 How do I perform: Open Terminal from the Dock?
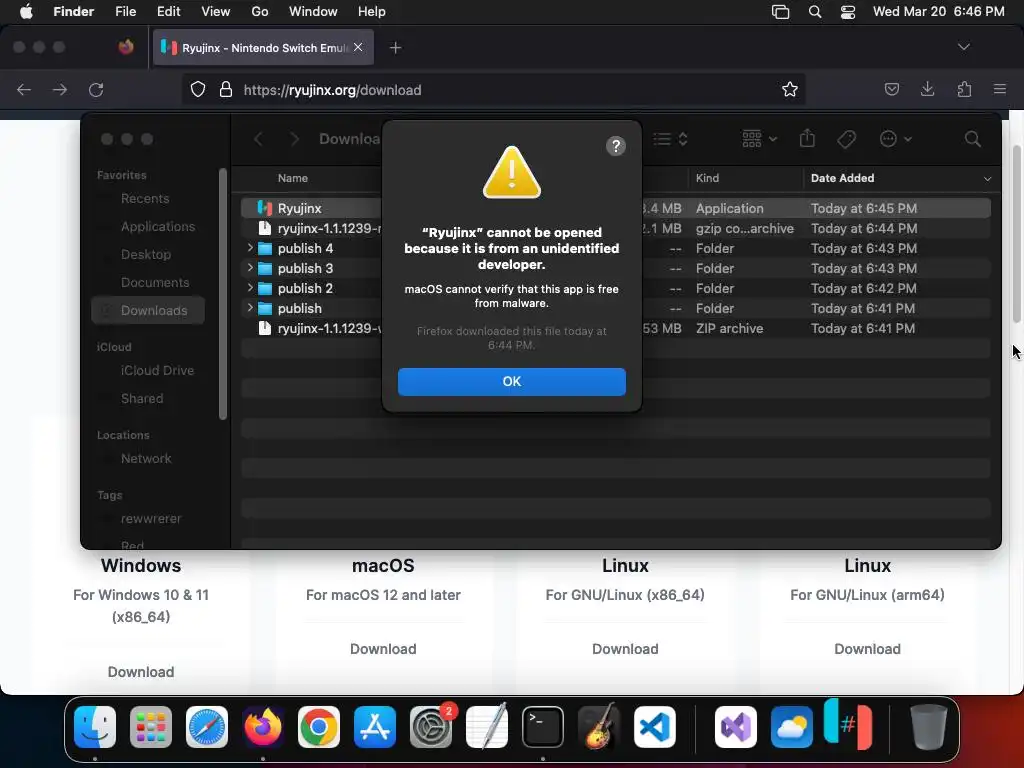[x=543, y=727]
